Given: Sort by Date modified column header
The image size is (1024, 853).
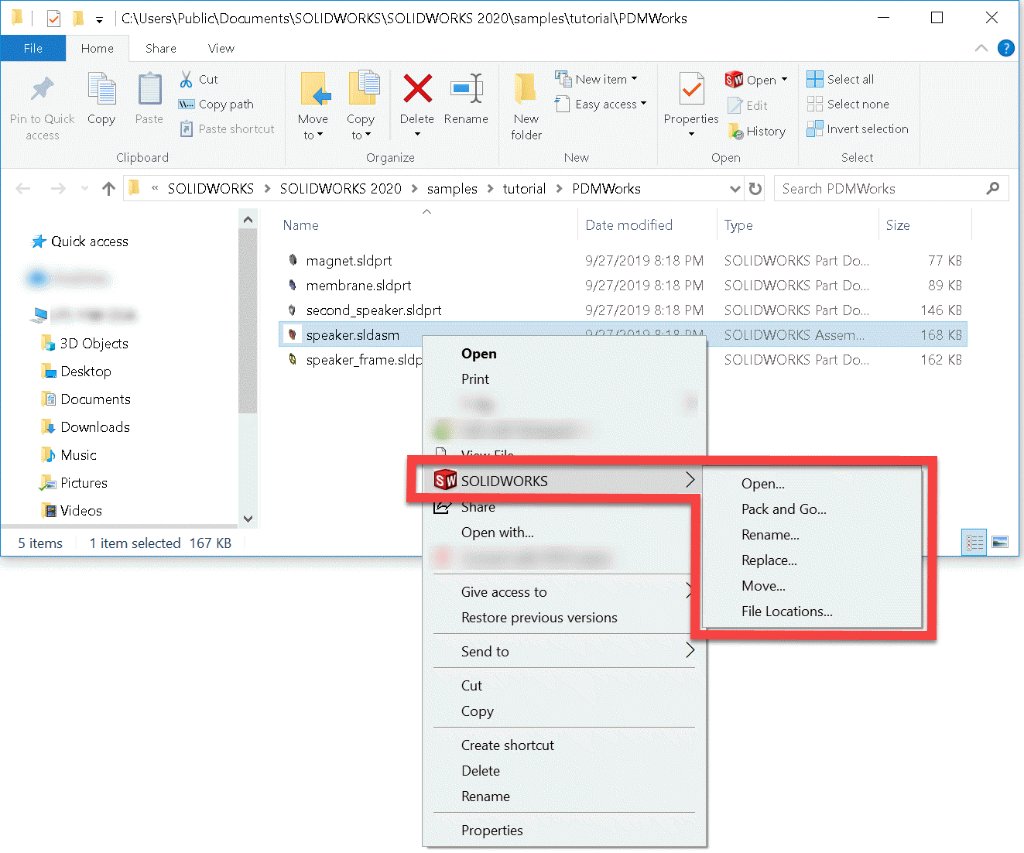Looking at the screenshot, I should pyautogui.click(x=628, y=225).
